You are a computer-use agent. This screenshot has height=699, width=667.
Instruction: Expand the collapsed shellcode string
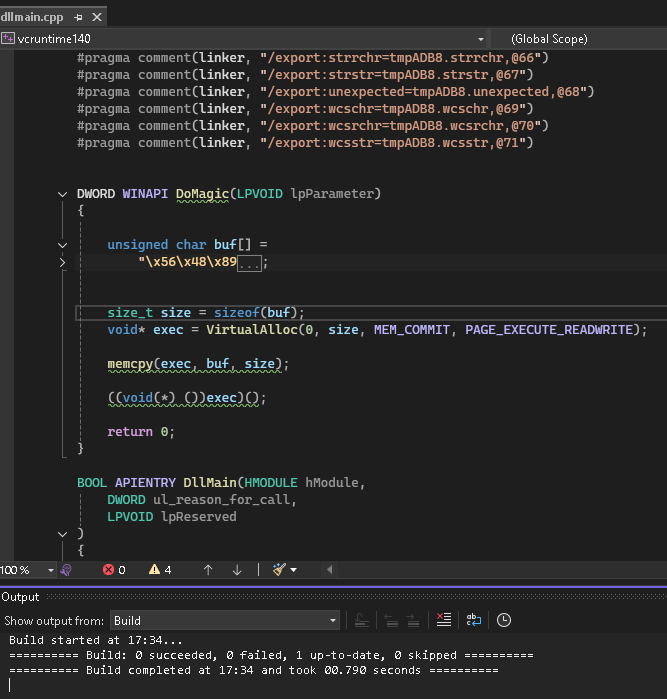(62, 263)
